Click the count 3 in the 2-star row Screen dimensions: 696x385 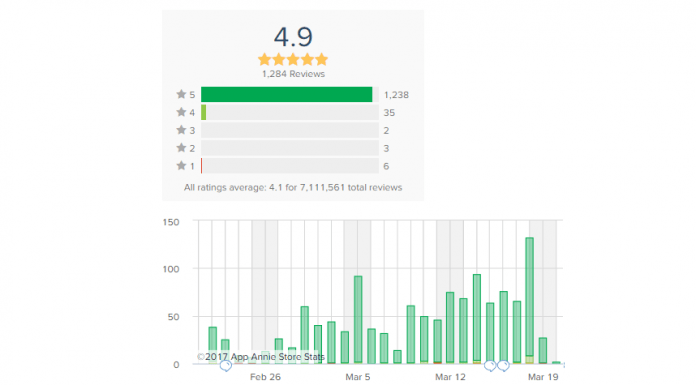click(386, 148)
